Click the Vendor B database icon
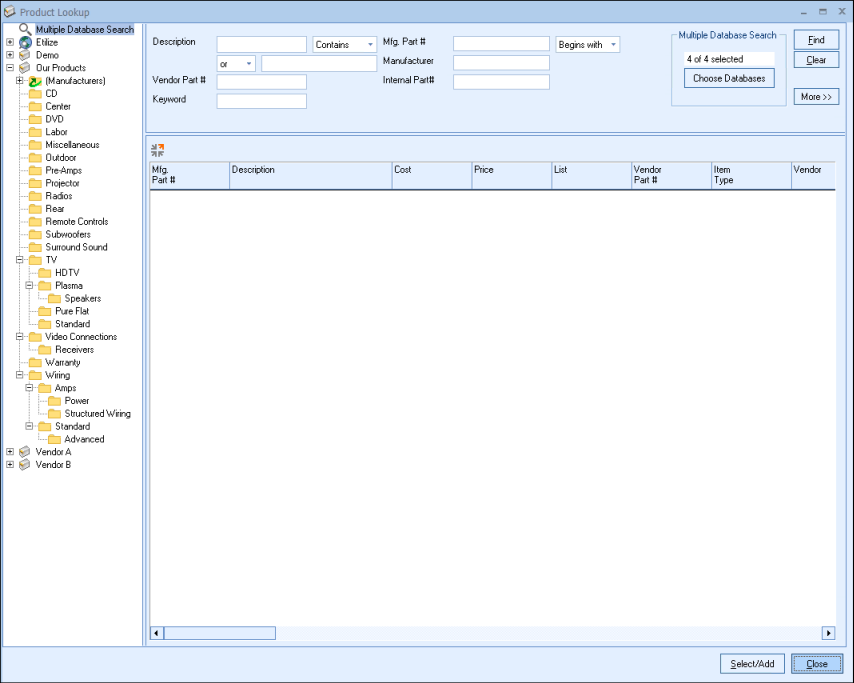The width and height of the screenshot is (854, 683). tap(25, 465)
